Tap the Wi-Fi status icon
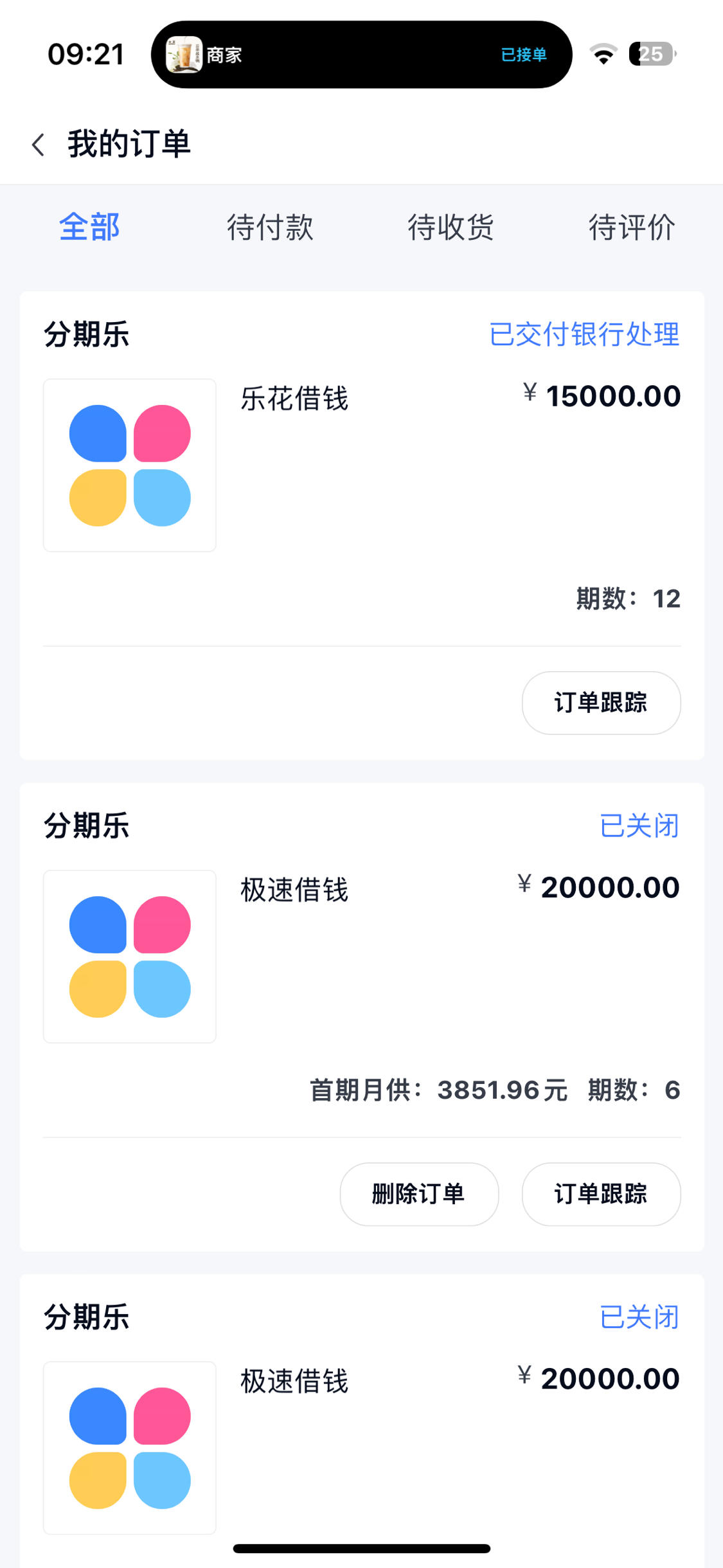This screenshot has width=723, height=1568. 603,54
